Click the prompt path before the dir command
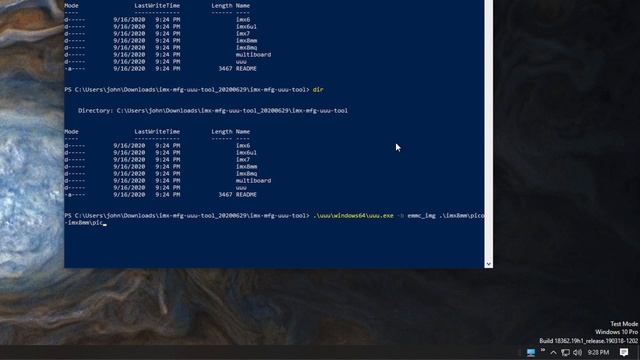The image size is (640, 360). [187, 89]
